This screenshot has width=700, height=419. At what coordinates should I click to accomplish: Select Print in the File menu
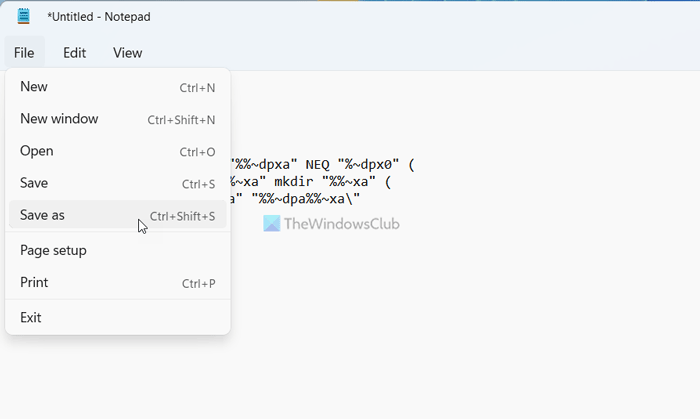[34, 282]
